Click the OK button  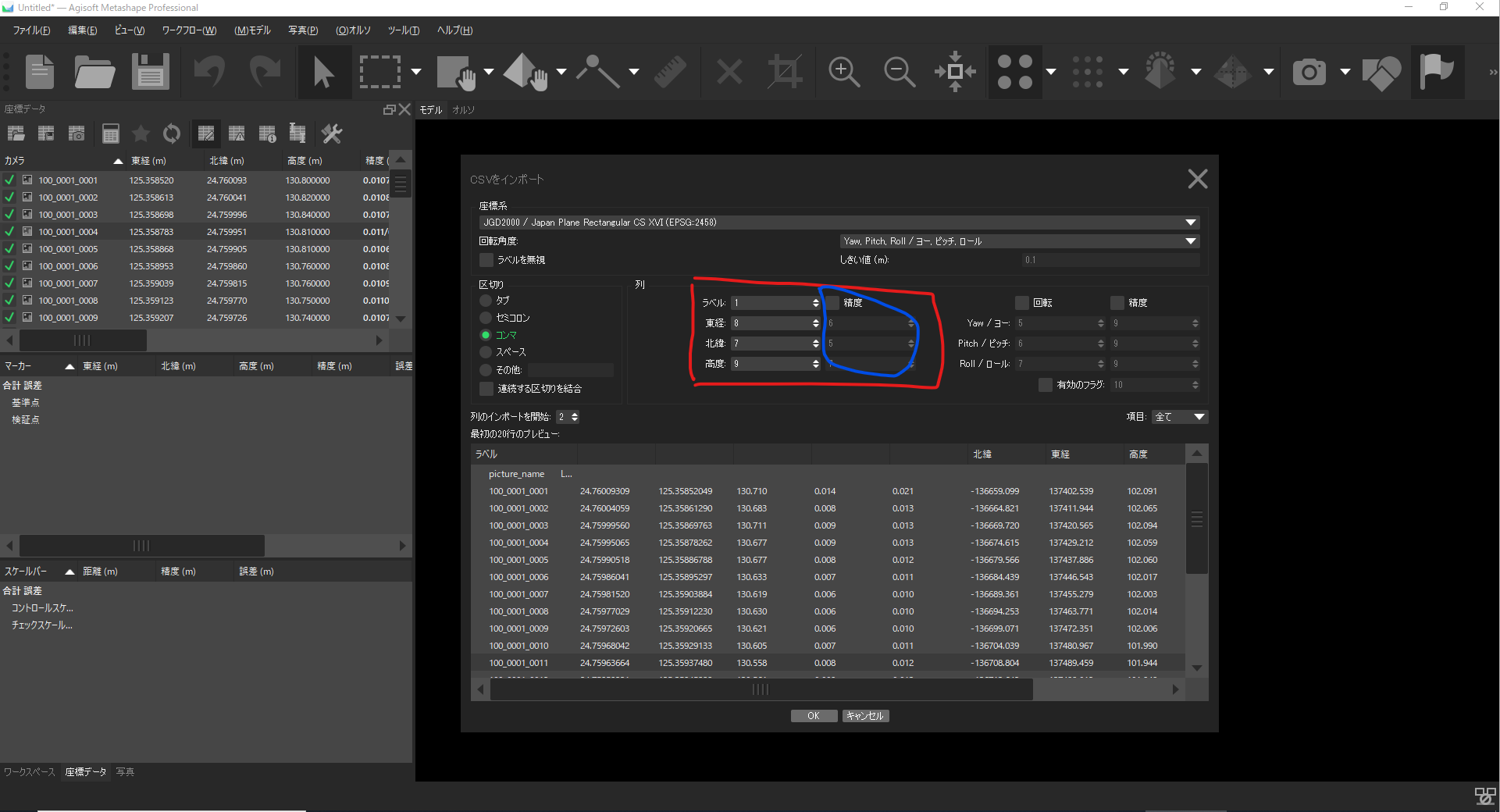pos(813,716)
